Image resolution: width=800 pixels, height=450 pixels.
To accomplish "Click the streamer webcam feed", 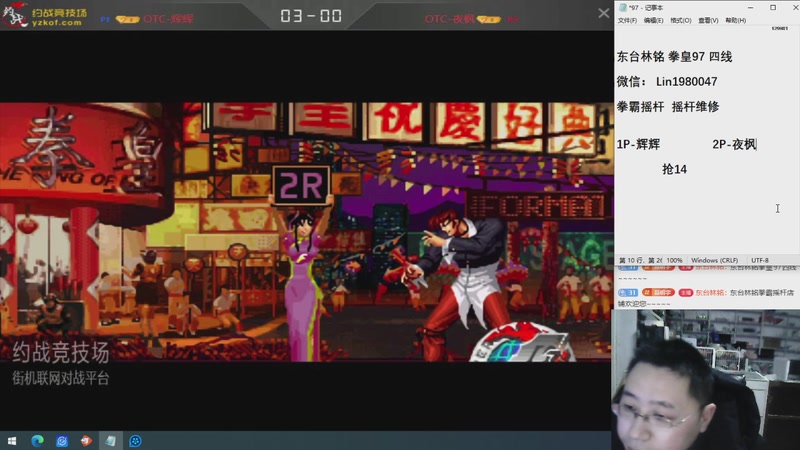I will [x=706, y=380].
